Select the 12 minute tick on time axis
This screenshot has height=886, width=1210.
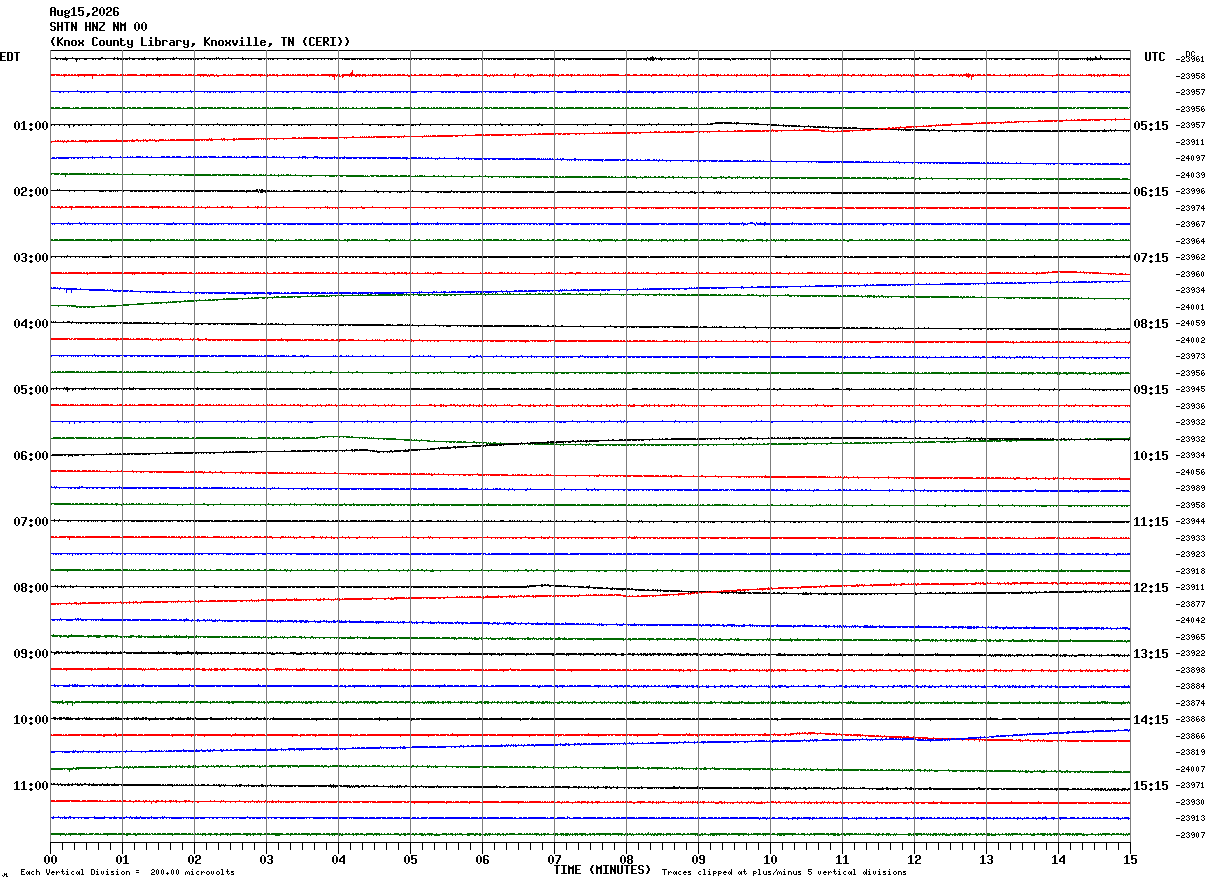(x=914, y=859)
